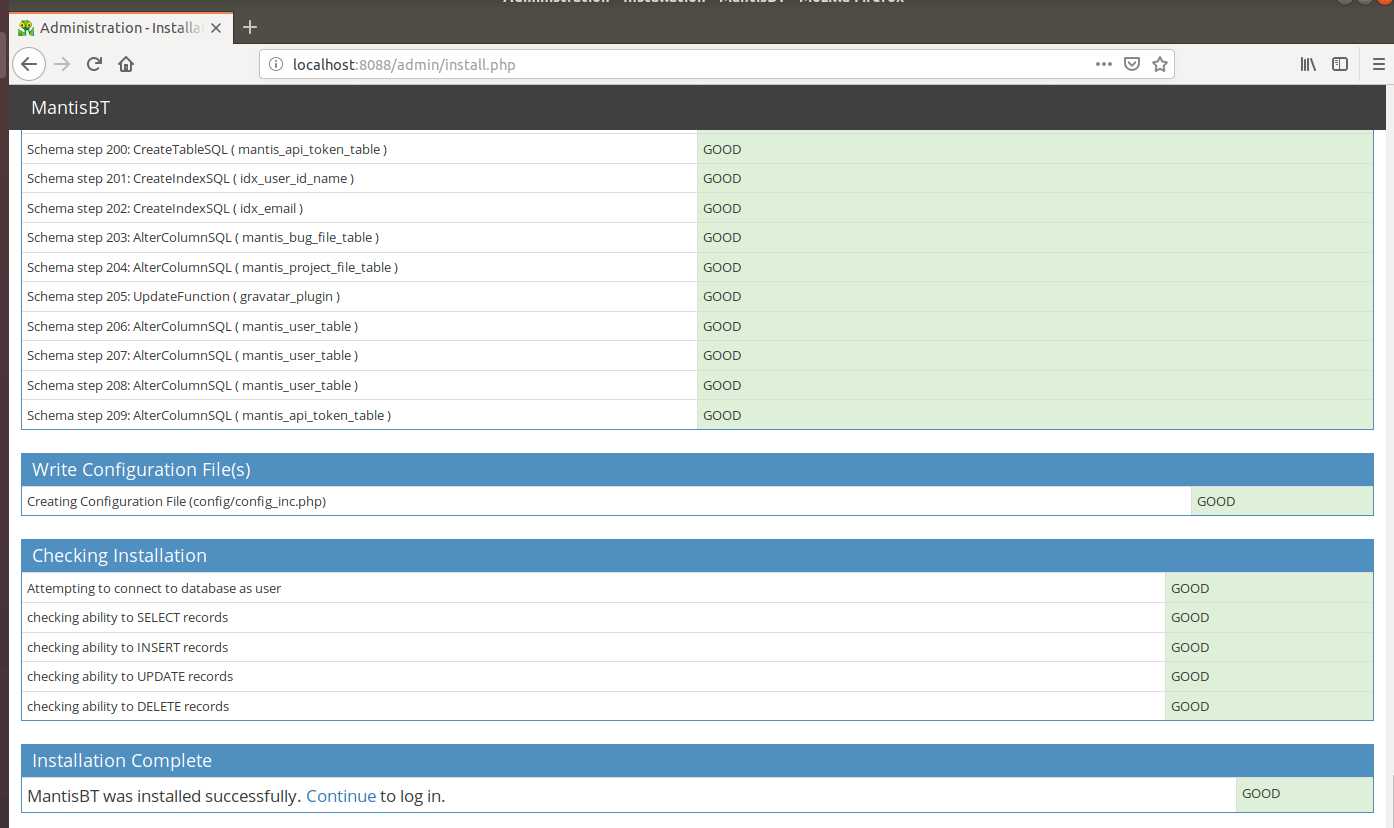Reload the current page

click(94, 64)
